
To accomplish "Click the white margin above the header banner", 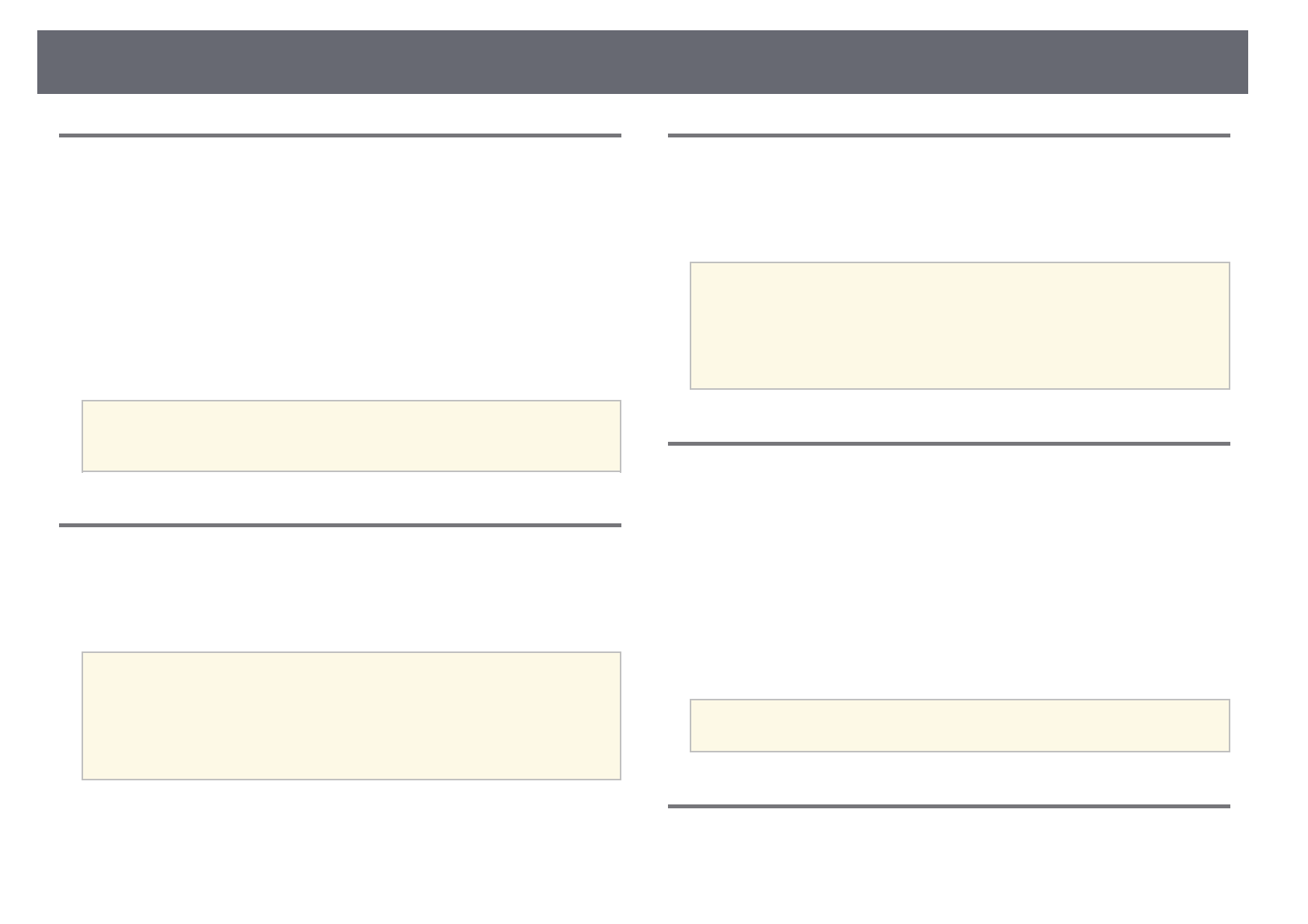I will pos(642,14).
